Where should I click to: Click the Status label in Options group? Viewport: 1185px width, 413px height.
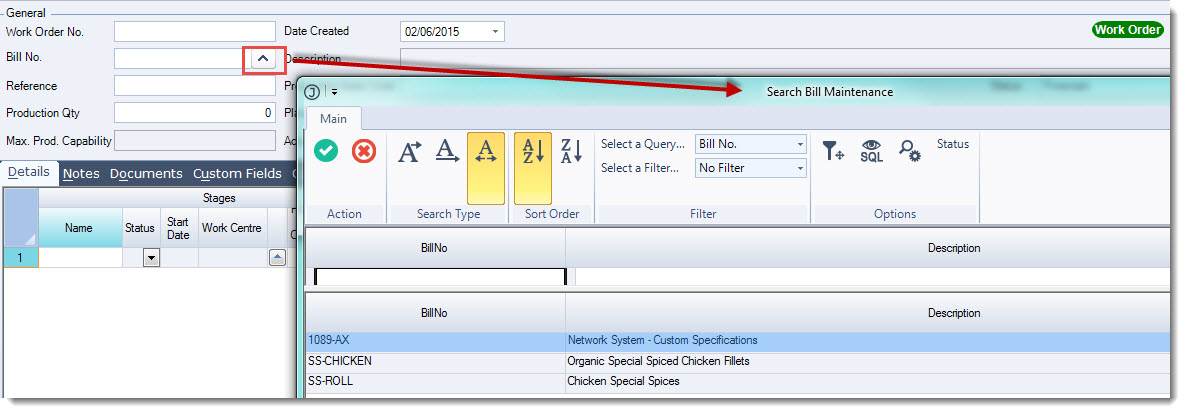tap(952, 144)
